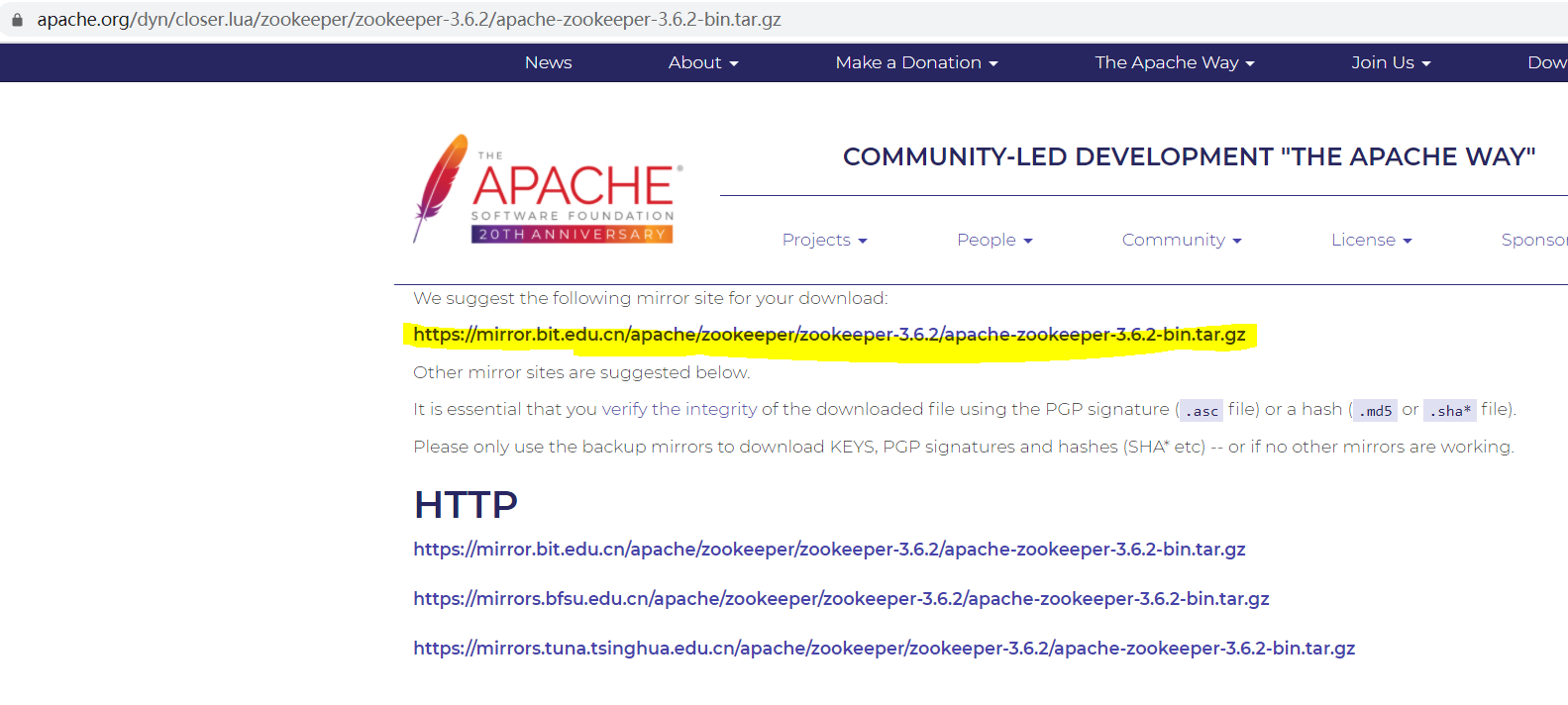Click 'Please only use the backup mirrors' text
The height and width of the screenshot is (705, 1568).
(x=964, y=447)
